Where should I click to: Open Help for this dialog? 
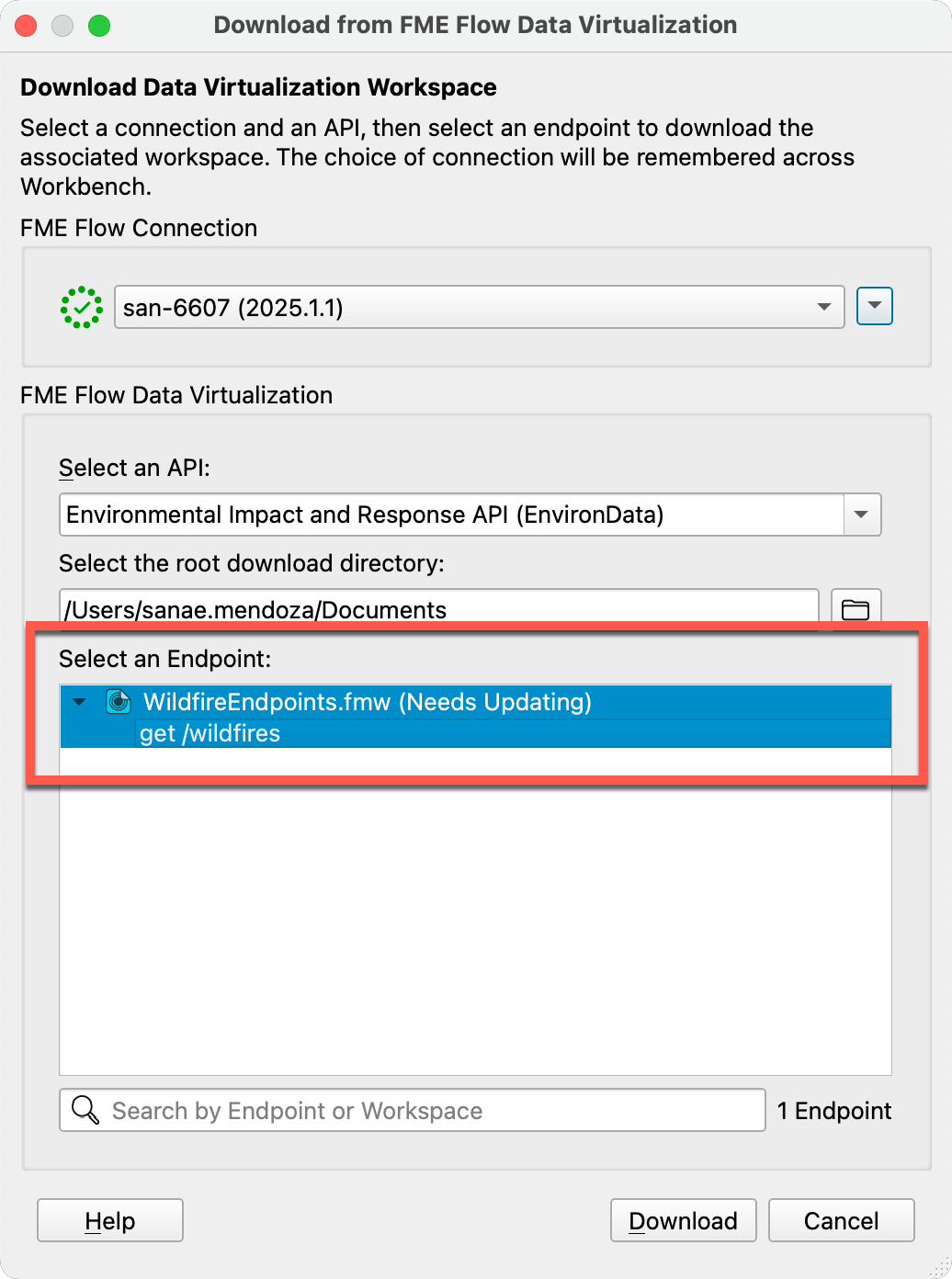[x=110, y=1220]
